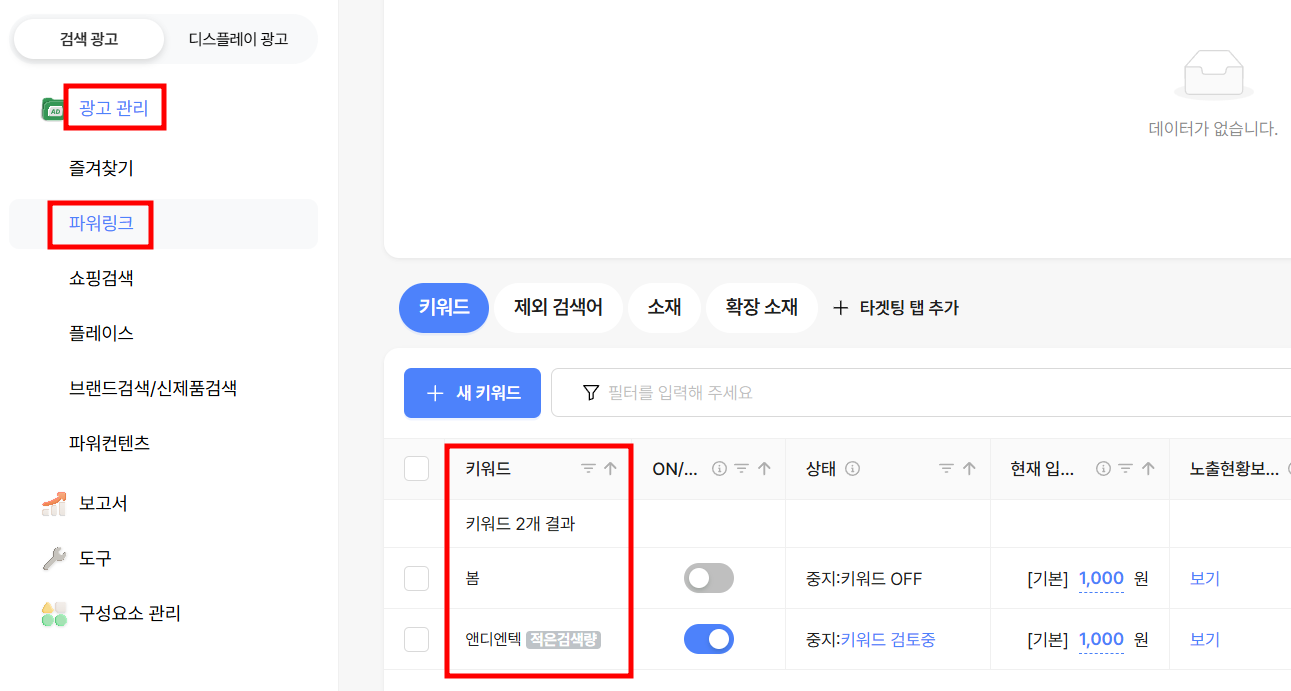Click the 광고 관리 folder icon

point(54,108)
